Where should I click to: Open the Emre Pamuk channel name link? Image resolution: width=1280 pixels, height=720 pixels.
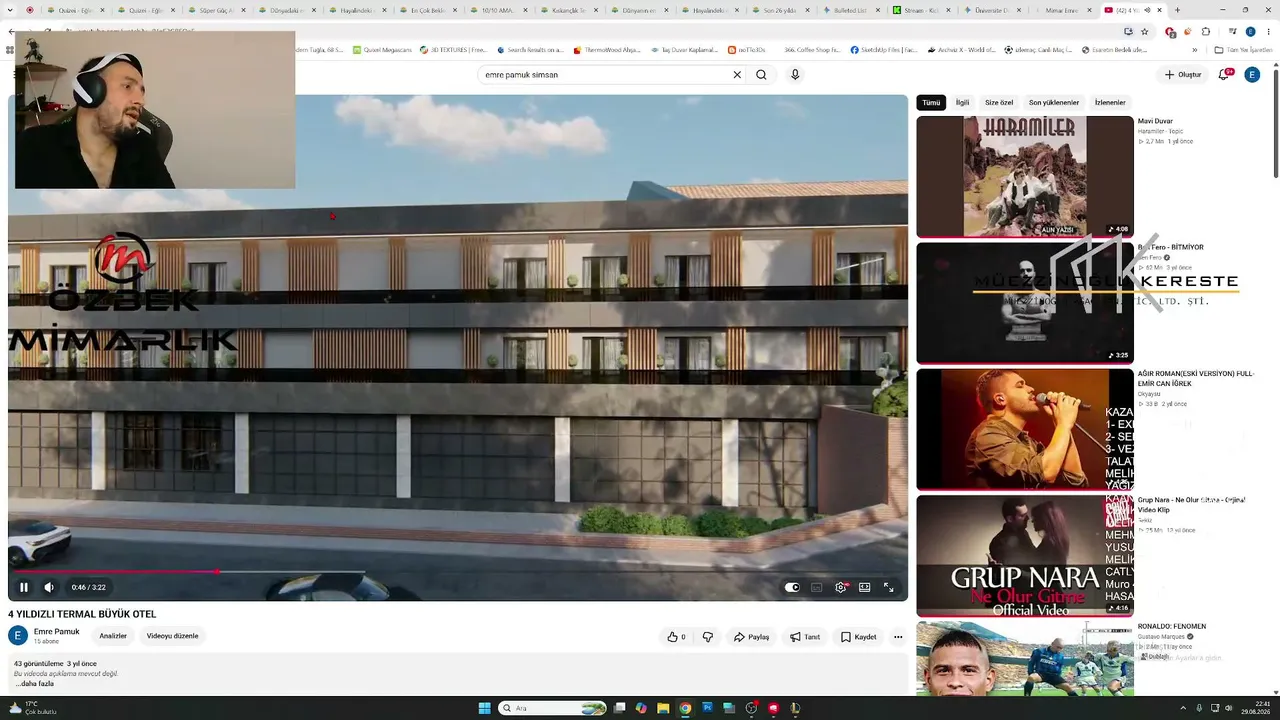click(56, 632)
